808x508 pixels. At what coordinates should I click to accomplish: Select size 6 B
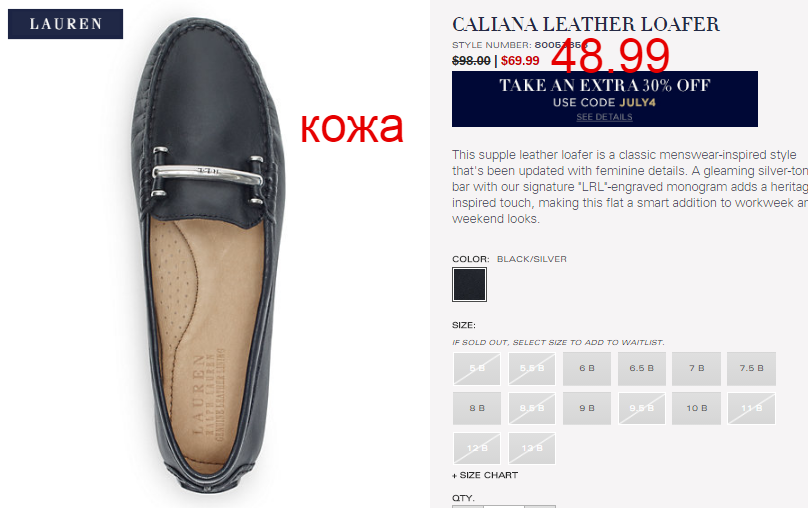pyautogui.click(x=586, y=368)
